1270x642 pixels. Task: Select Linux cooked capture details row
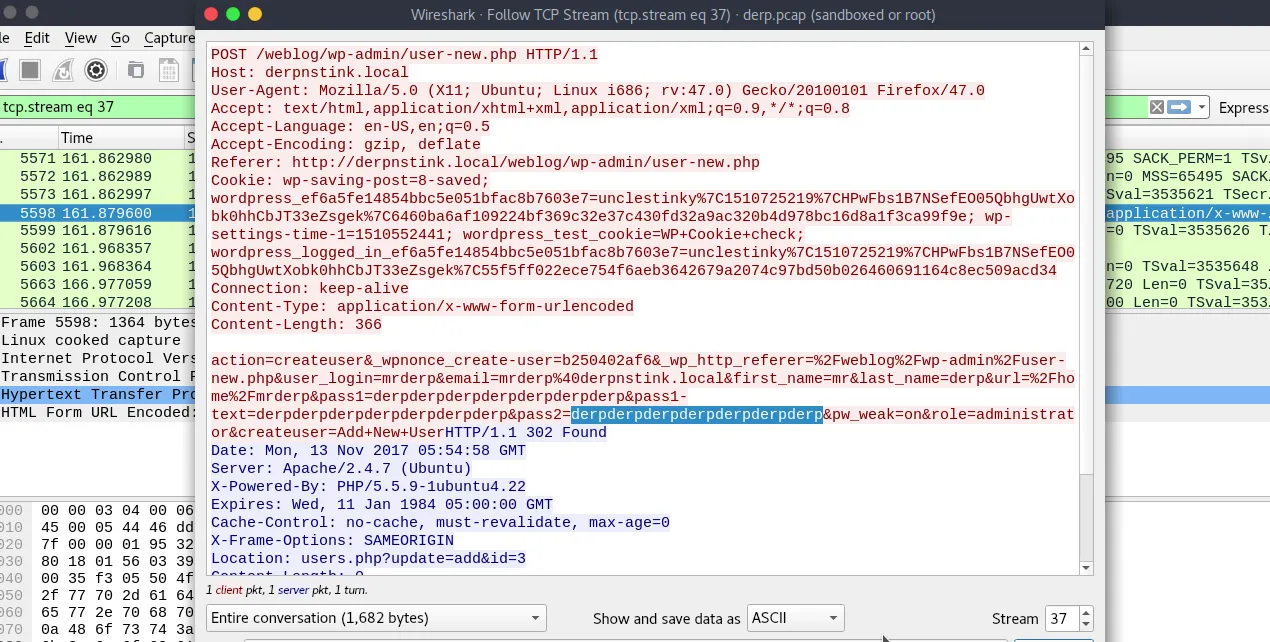click(98, 341)
